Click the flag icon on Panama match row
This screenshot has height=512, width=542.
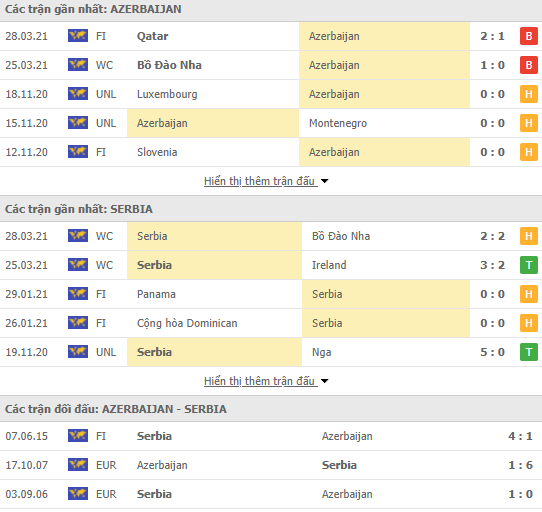[x=78, y=294]
